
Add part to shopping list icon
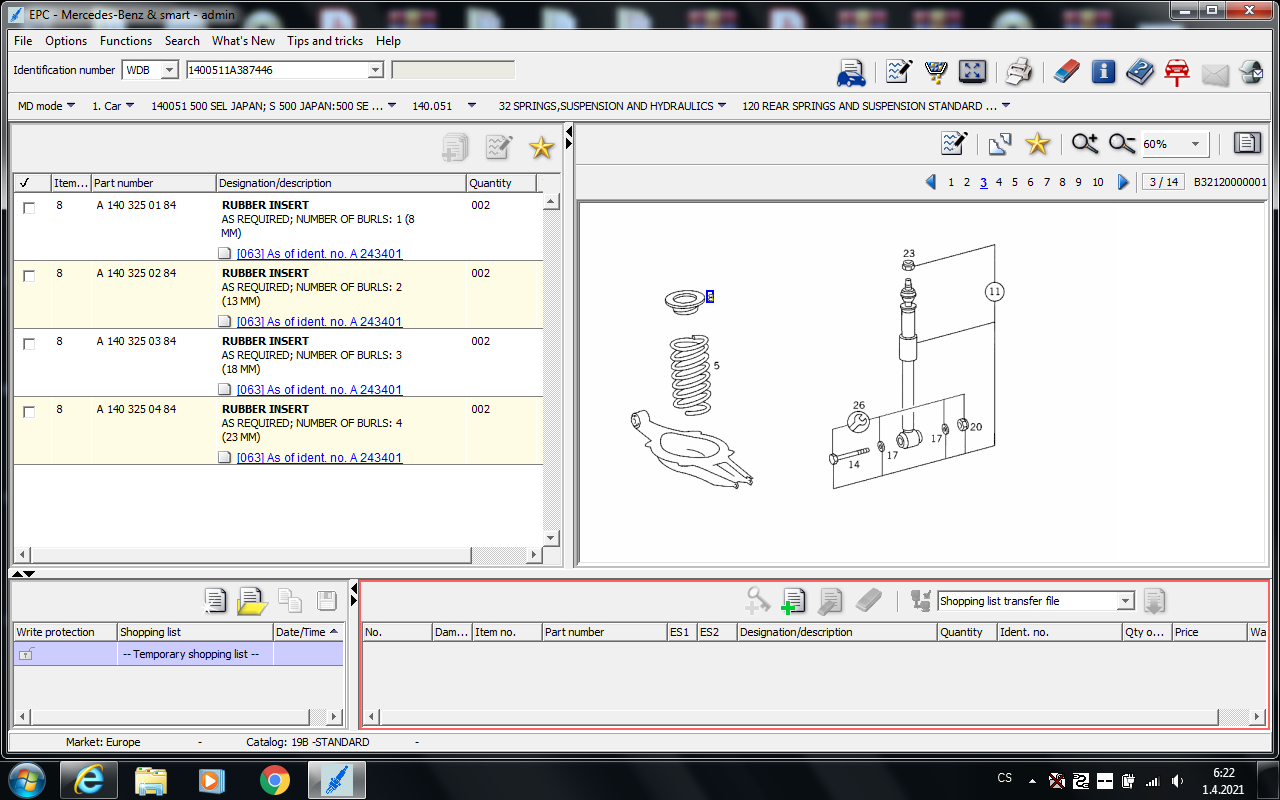pyautogui.click(x=793, y=601)
